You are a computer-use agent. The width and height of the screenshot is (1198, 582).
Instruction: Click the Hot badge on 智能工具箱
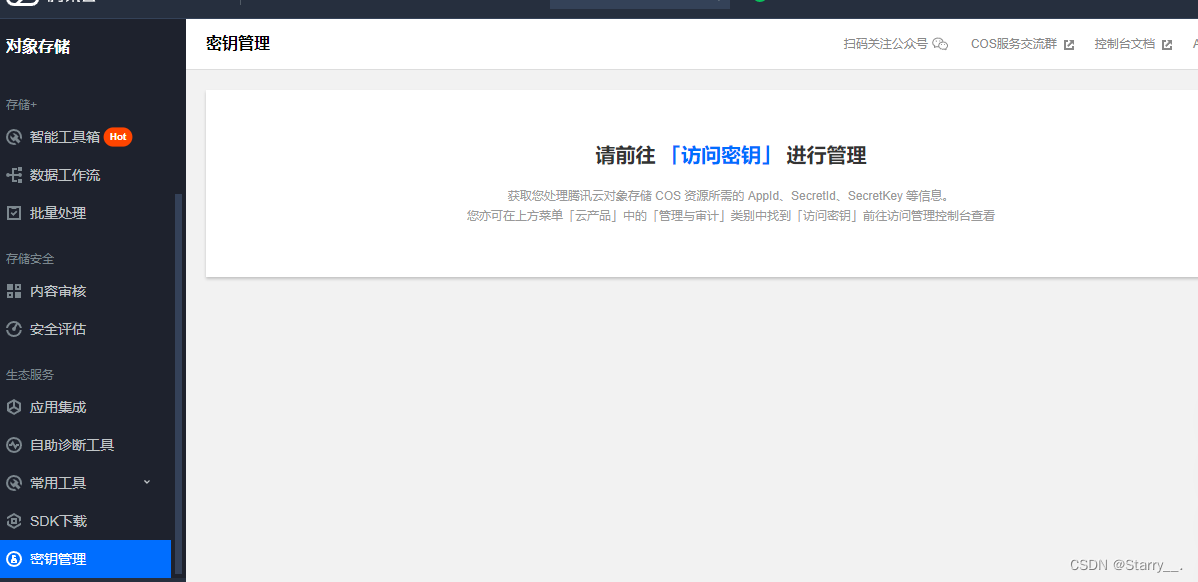[118, 137]
